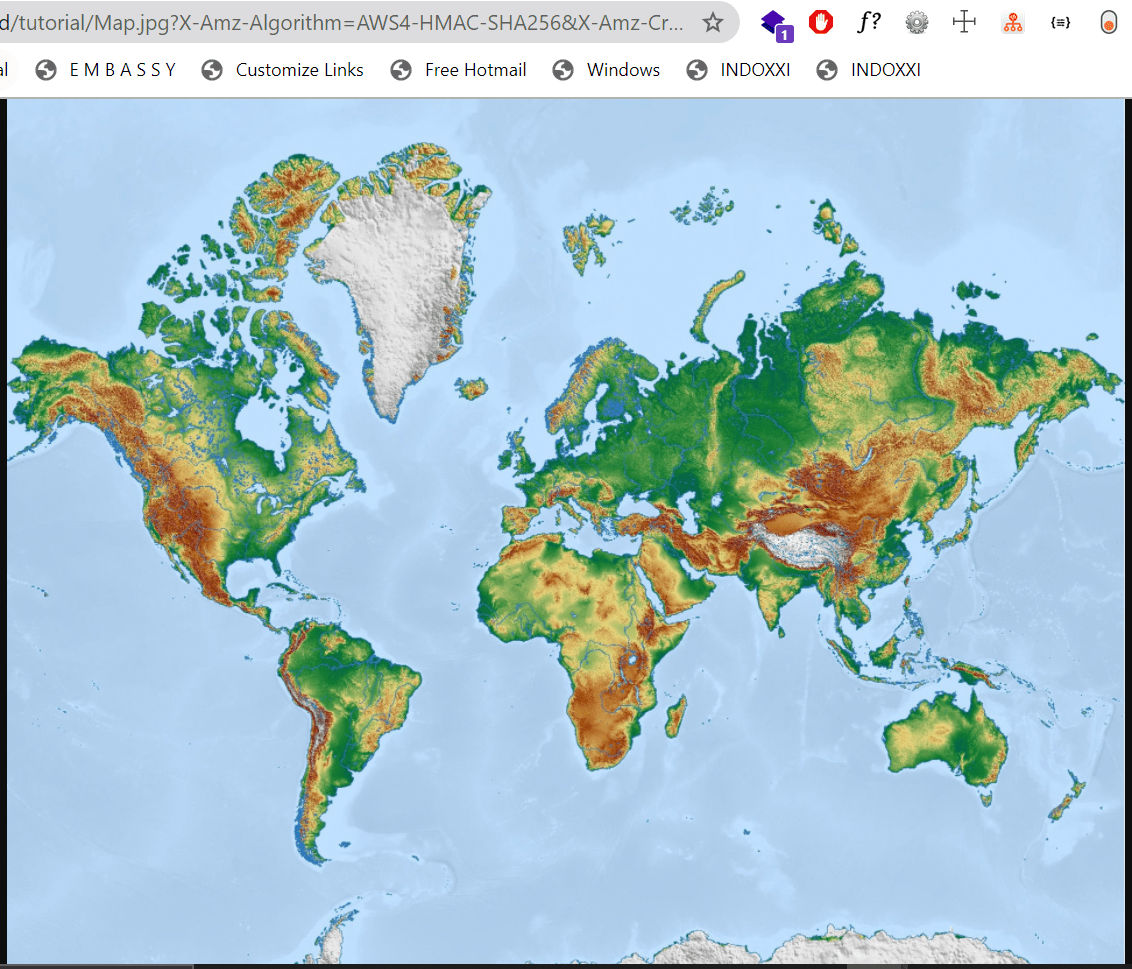Bookmark this page with the star icon
Viewport: 1132px width, 969px height.
[x=712, y=22]
